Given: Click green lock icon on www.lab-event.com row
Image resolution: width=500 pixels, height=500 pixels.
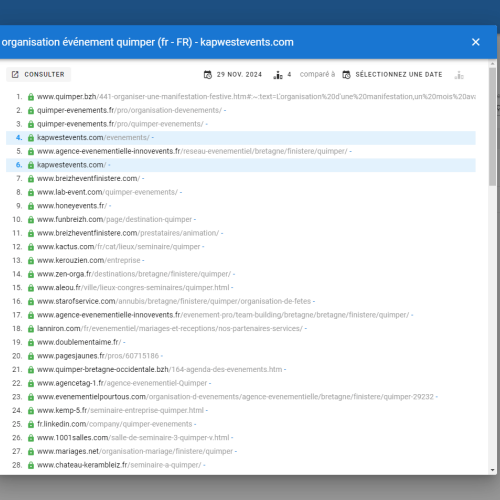Looking at the screenshot, I should [31, 193].
